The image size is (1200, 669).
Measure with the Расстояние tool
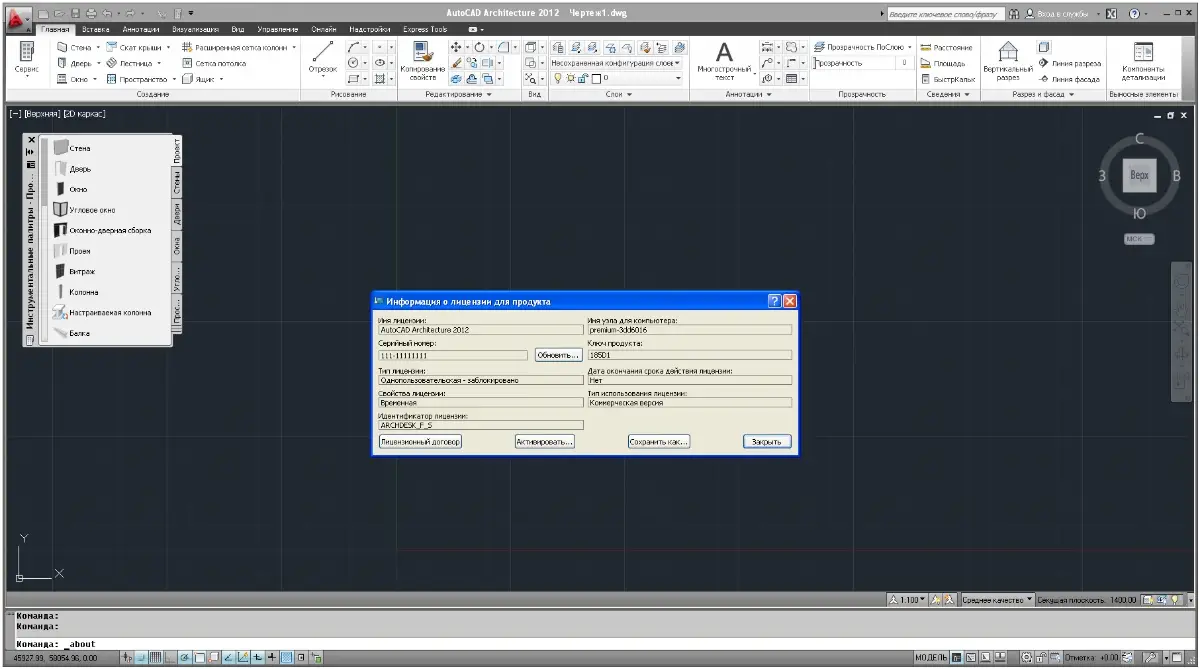click(945, 47)
